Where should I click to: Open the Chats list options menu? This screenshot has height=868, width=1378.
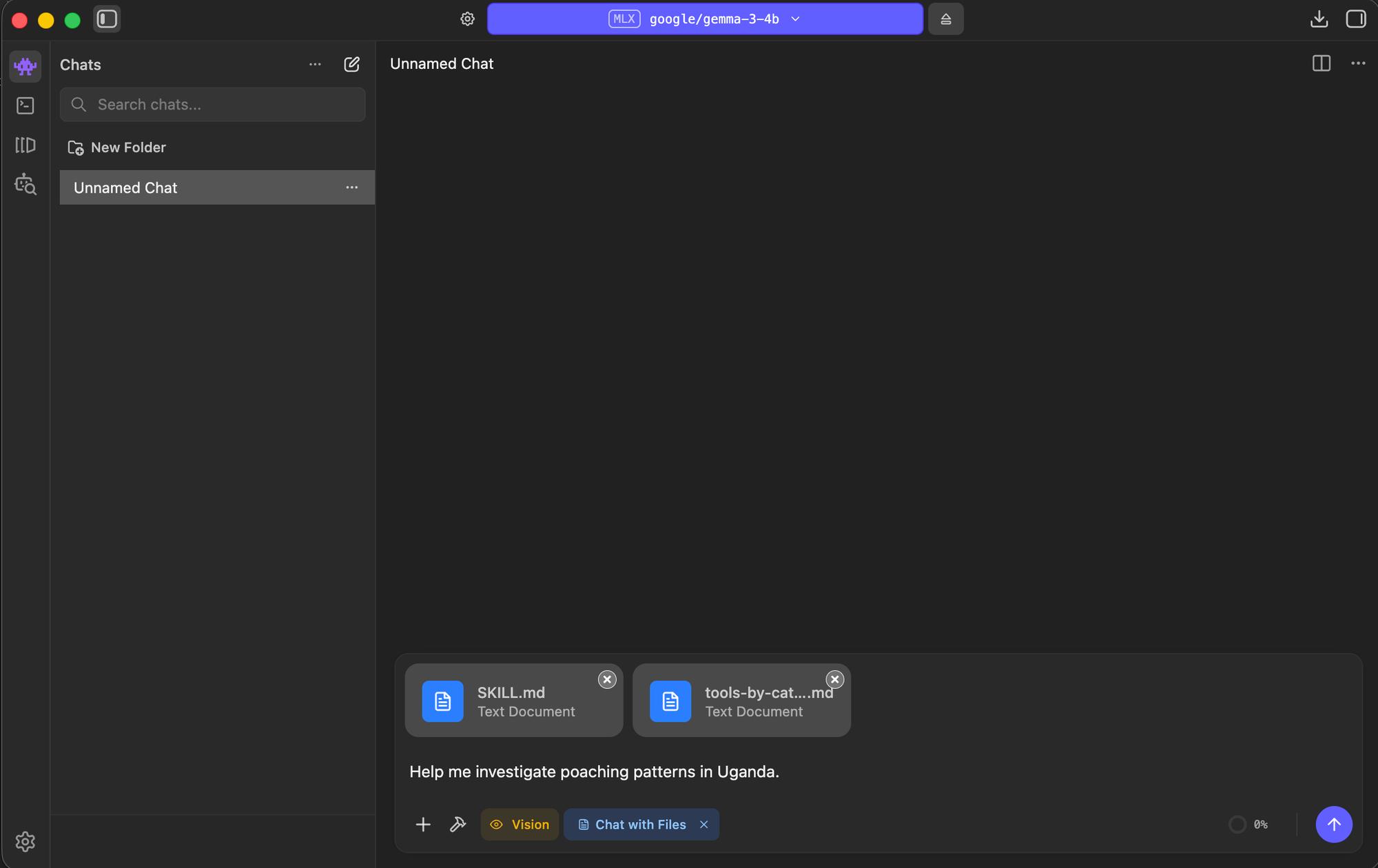315,64
